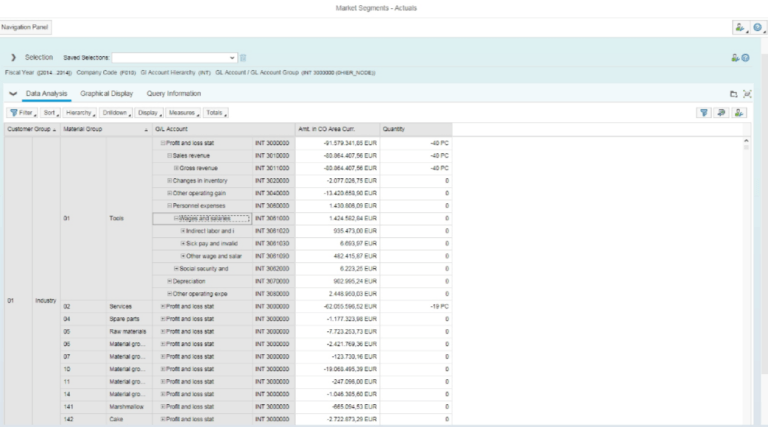Screen dimensions: 768x427
Task: Open the Measures toolbar menu
Action: point(182,113)
